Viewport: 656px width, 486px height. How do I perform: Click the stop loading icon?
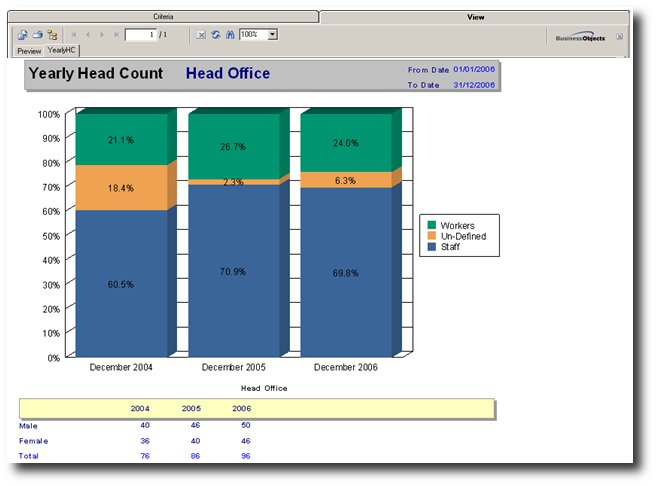click(201, 35)
